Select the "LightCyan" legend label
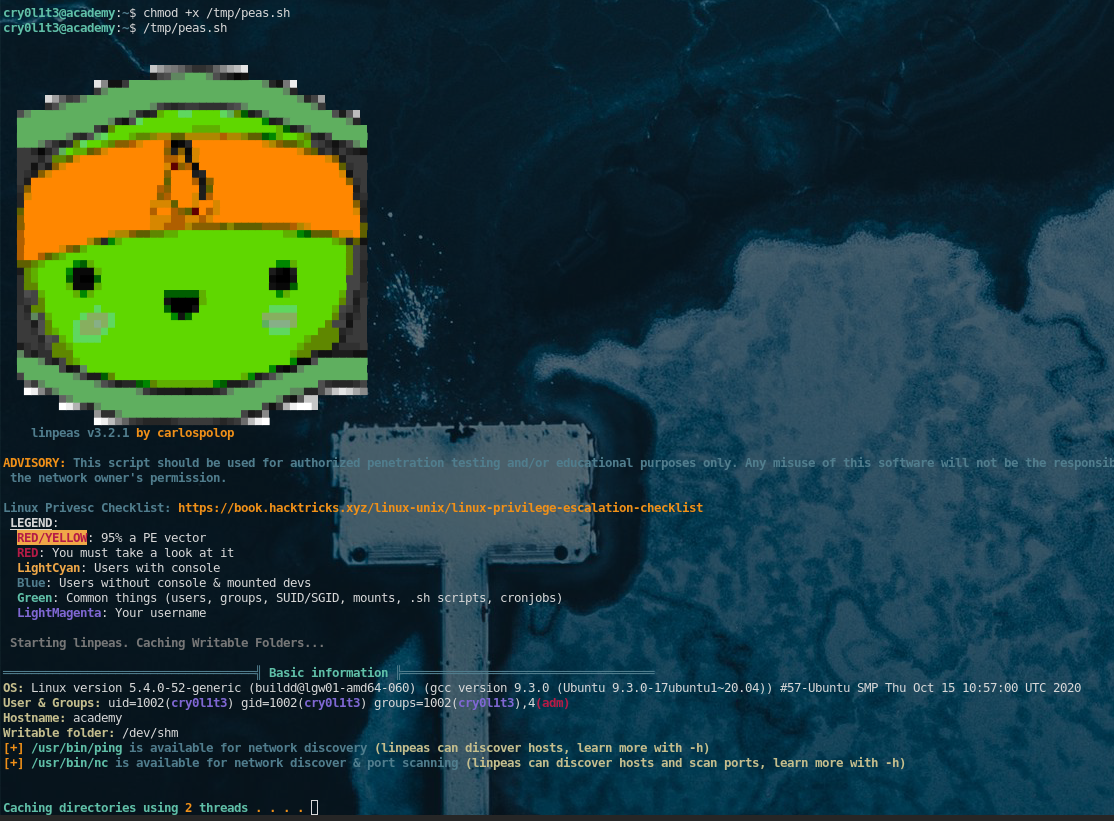The height and width of the screenshot is (821, 1114). (48, 567)
